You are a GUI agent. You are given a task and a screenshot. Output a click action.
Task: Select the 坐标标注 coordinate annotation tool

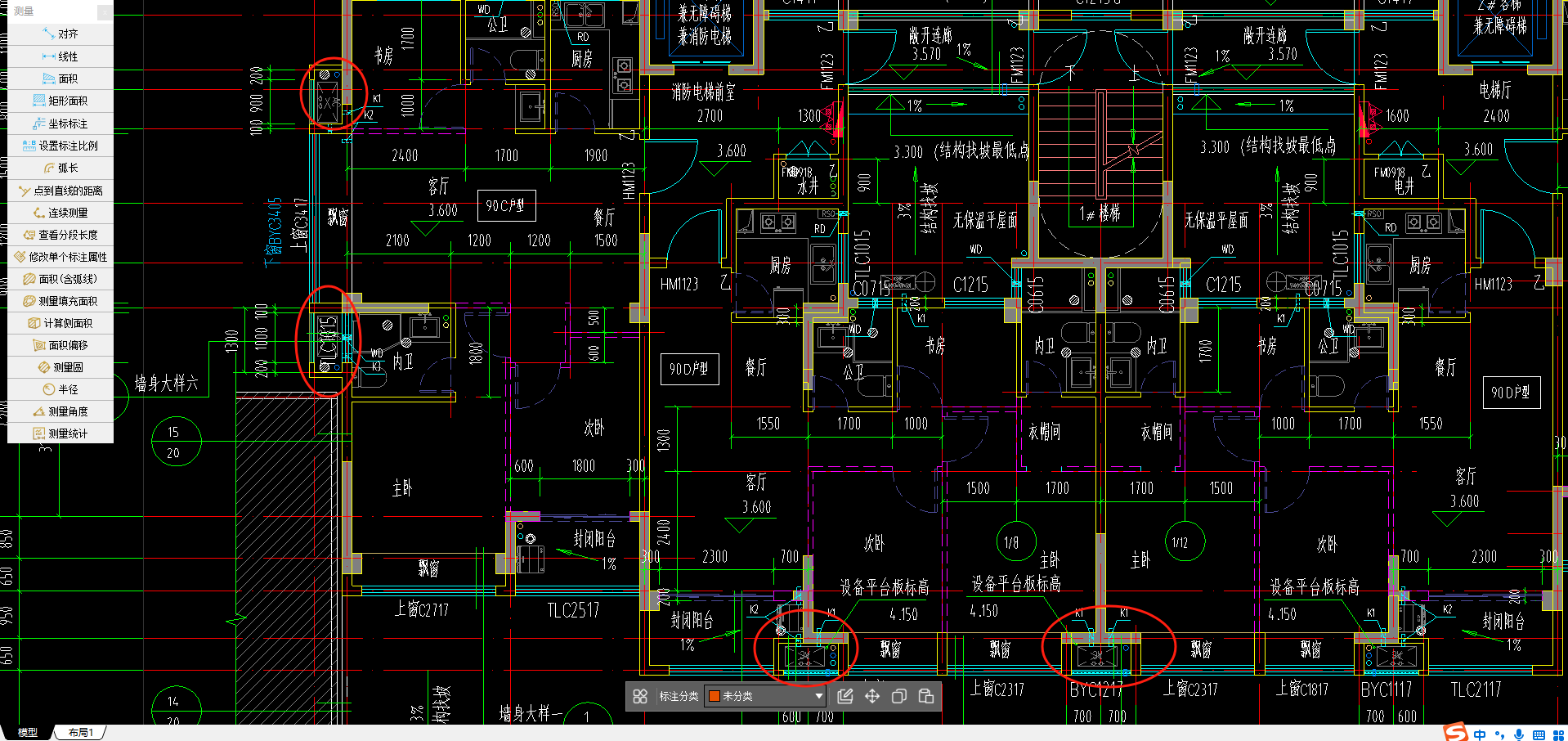tap(60, 123)
